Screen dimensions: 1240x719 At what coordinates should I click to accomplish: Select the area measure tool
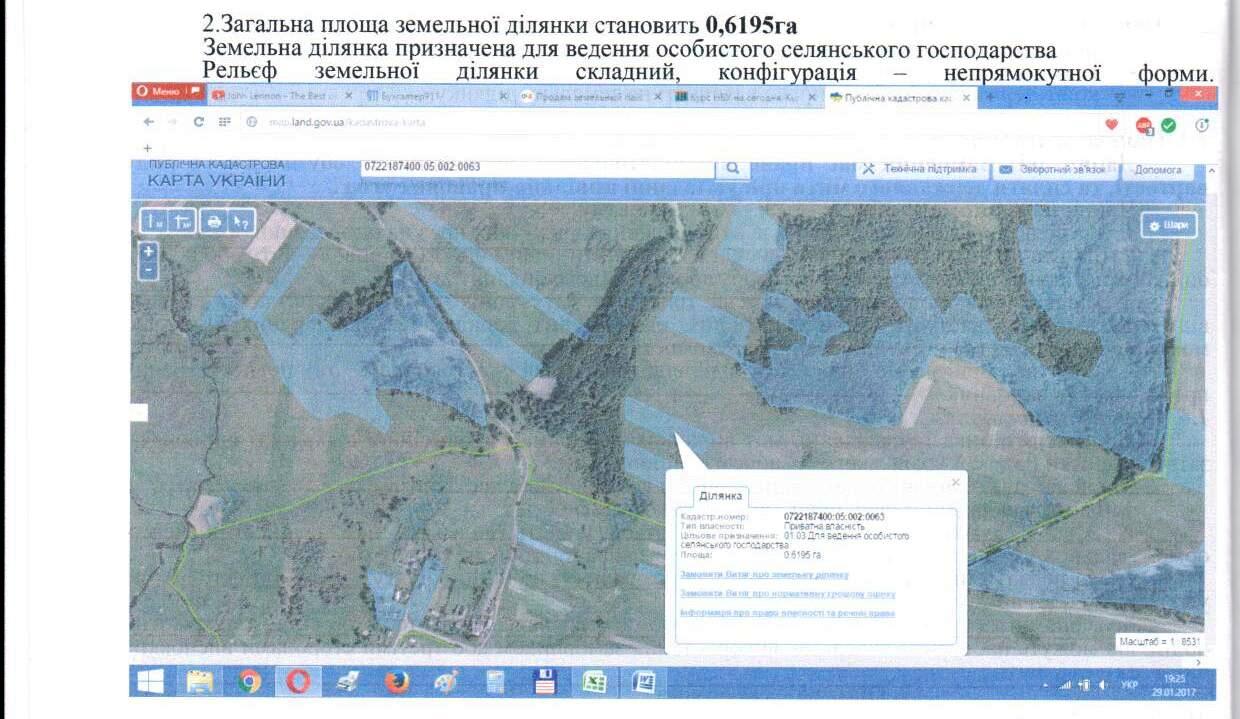[x=184, y=222]
